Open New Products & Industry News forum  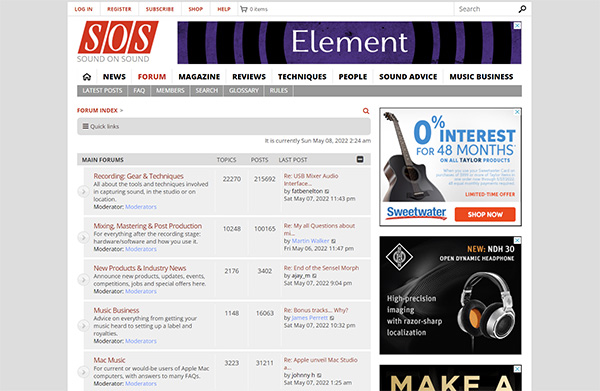[x=140, y=268]
